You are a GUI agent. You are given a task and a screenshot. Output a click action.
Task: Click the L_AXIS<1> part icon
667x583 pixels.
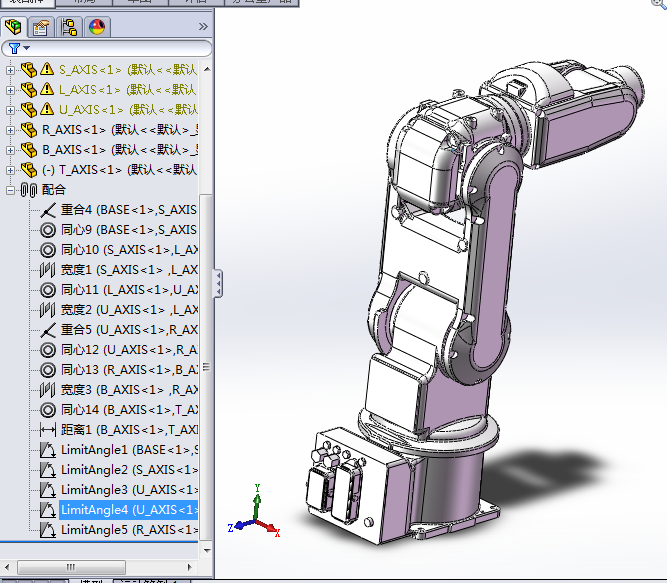[x=29, y=89]
